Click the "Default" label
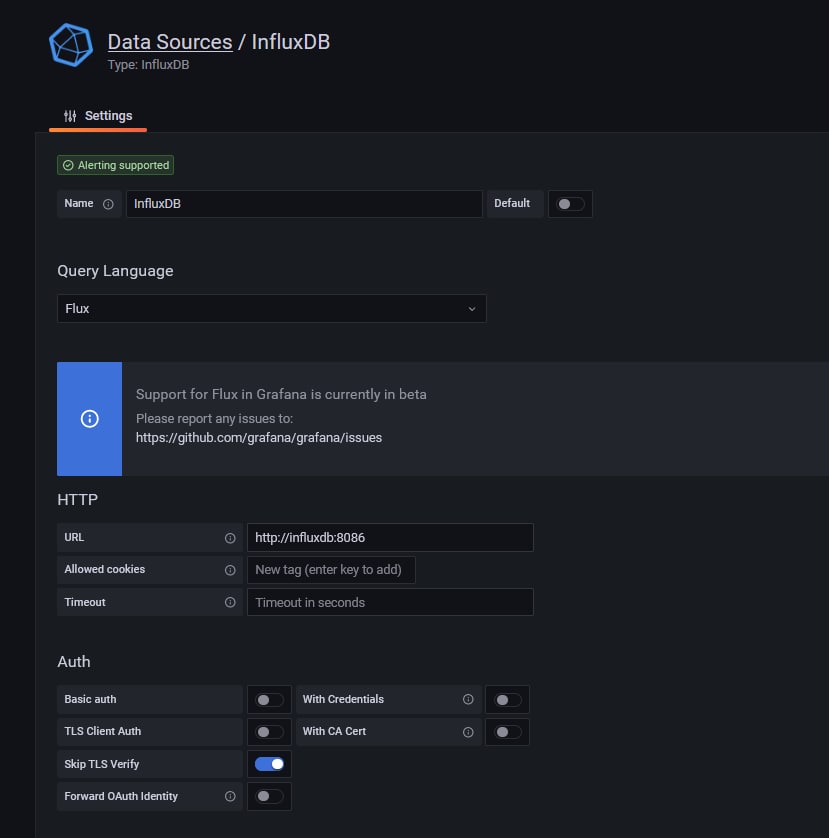Viewport: 829px width, 838px height. (x=512, y=203)
